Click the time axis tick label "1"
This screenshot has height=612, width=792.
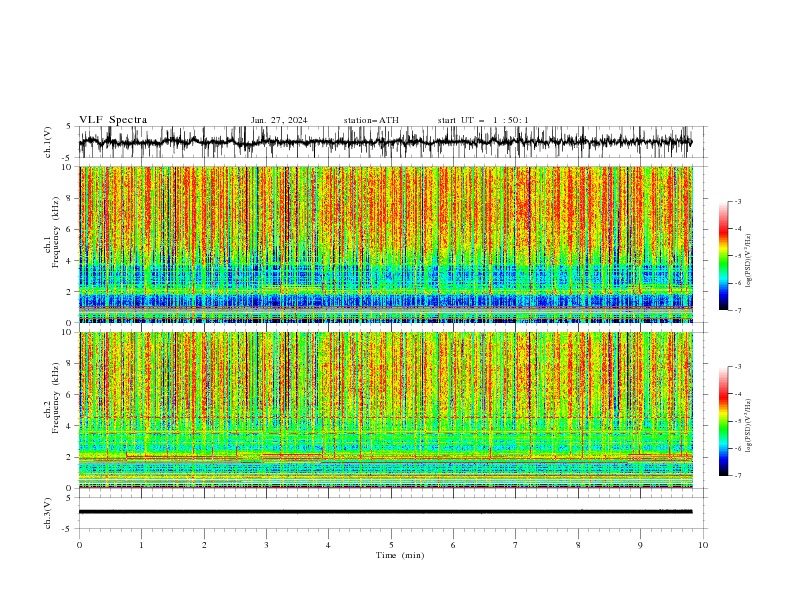pos(142,545)
